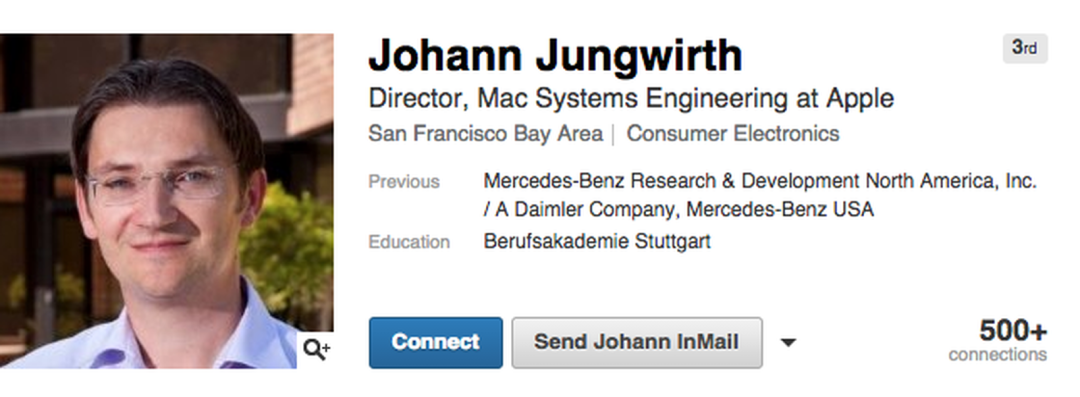Enlarge Johann Jungwirth's profile photo
The height and width of the screenshot is (397, 1080).
167,201
